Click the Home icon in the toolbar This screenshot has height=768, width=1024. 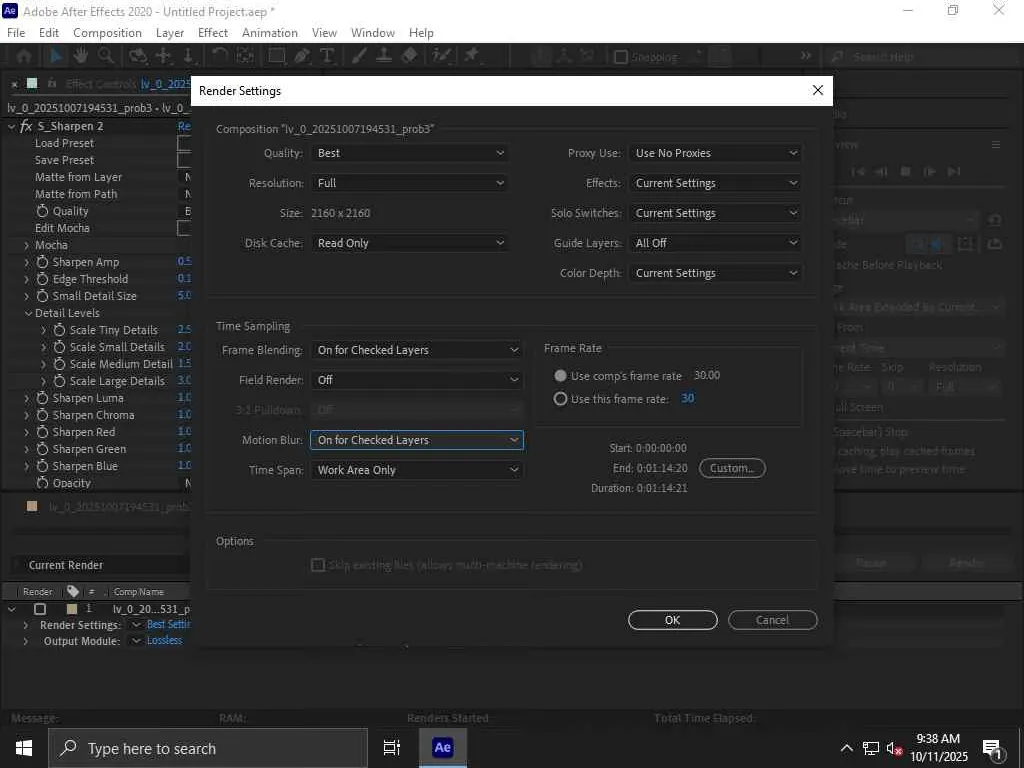tap(24, 56)
